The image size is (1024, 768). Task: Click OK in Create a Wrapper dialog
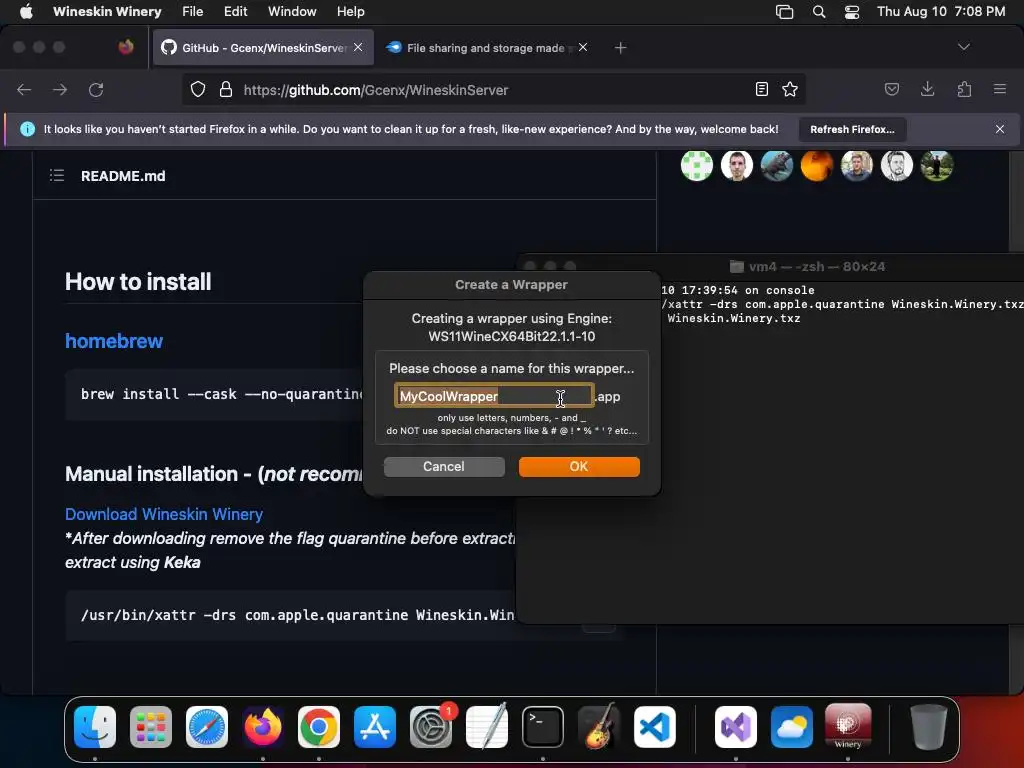(x=579, y=466)
